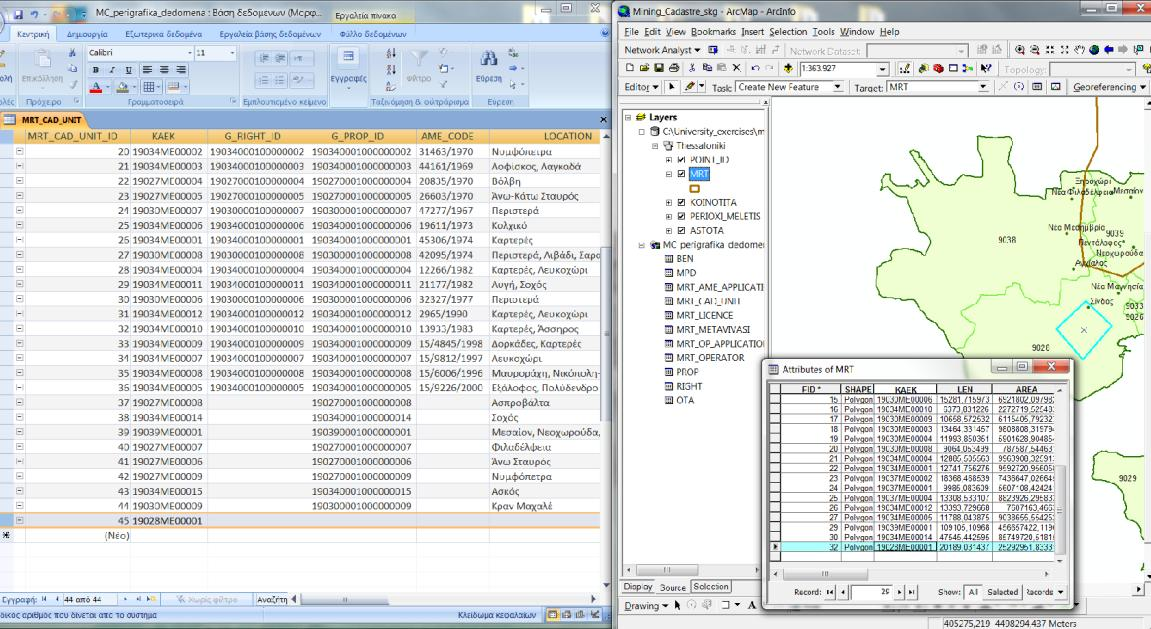Open the Calibri font name dropdown
Viewport: 1151px width, 629px height.
(x=189, y=53)
